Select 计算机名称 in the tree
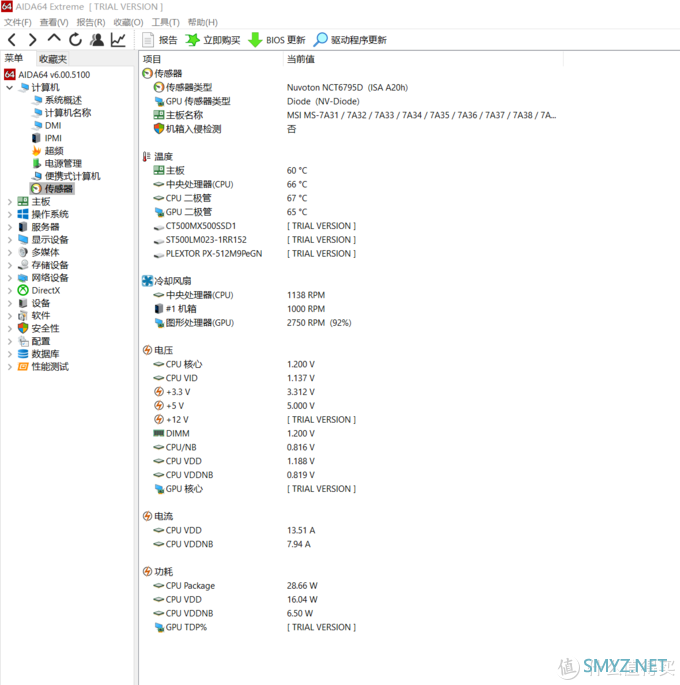 (62, 113)
